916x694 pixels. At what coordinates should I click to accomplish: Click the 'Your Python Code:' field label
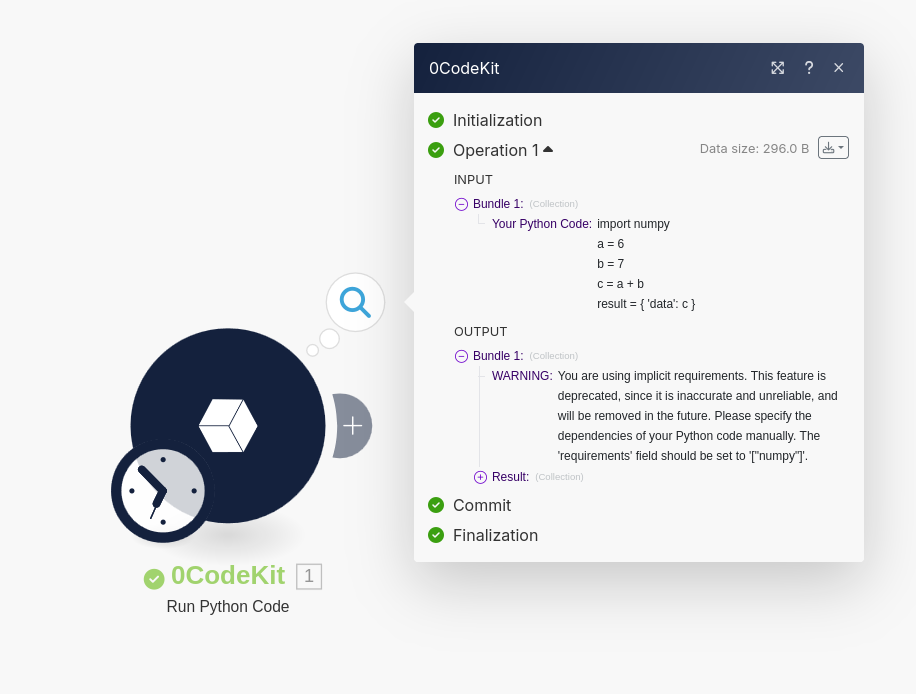542,224
